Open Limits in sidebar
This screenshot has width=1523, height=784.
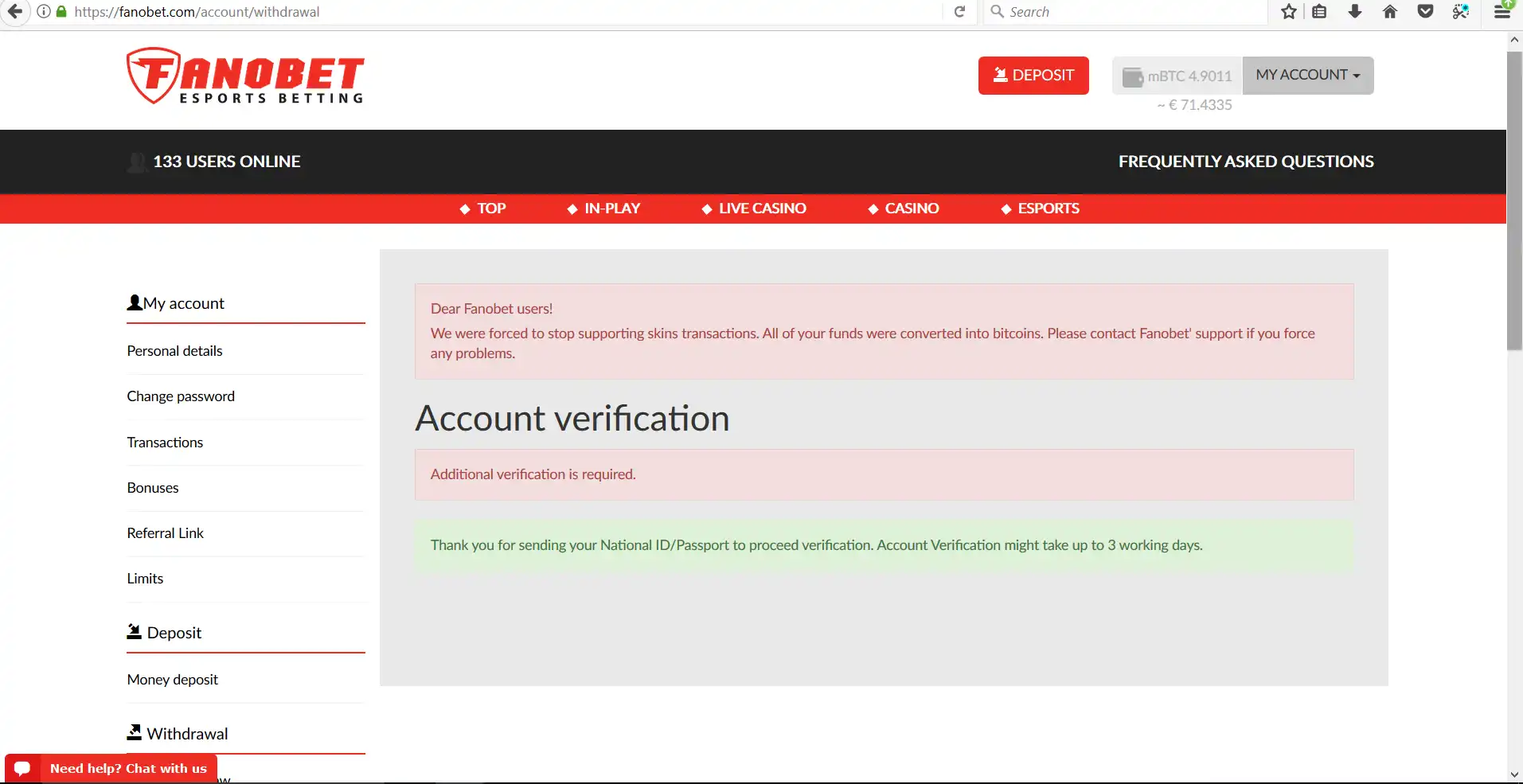click(145, 579)
